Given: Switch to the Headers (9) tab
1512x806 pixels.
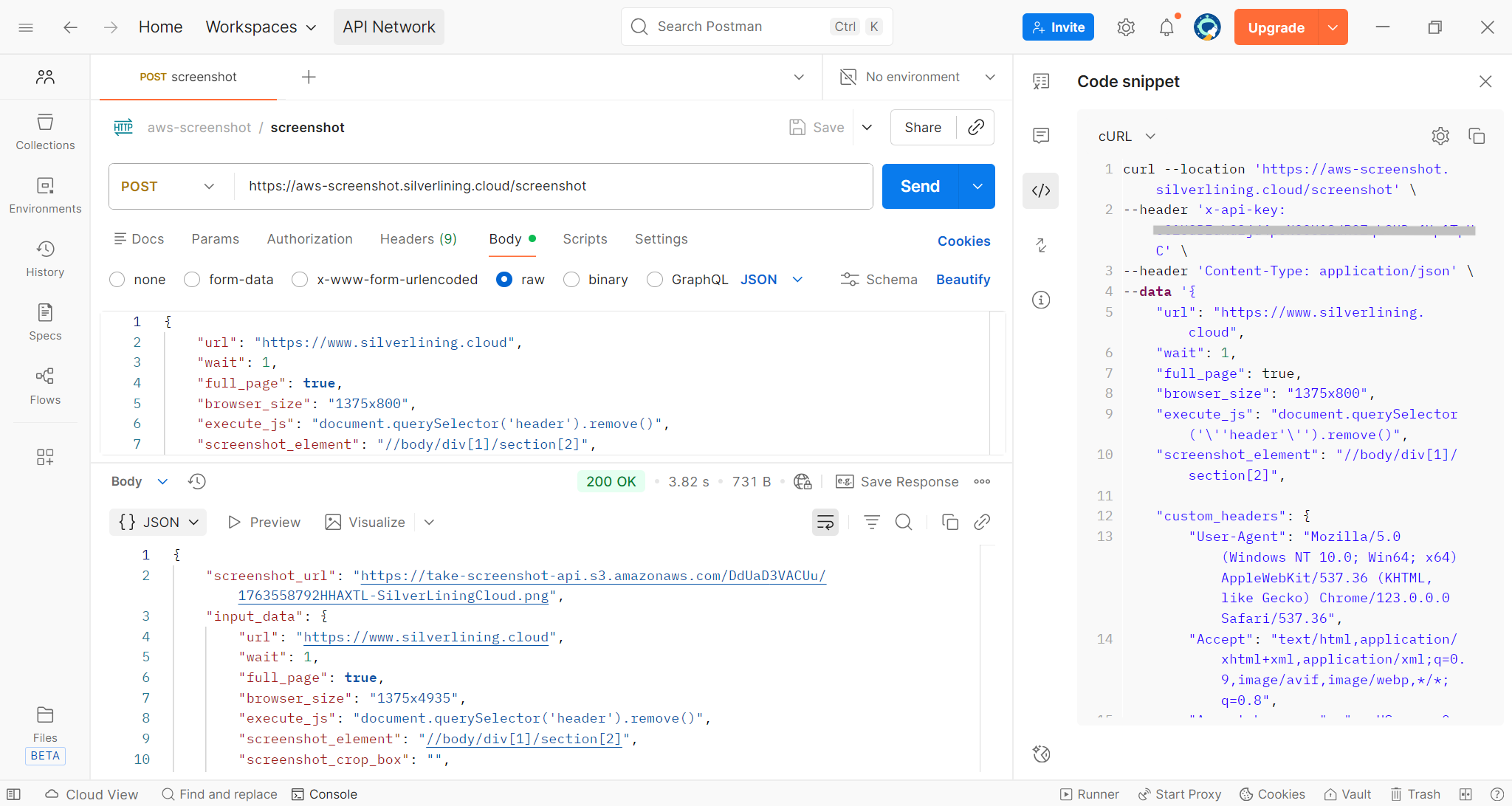Looking at the screenshot, I should coord(418,239).
